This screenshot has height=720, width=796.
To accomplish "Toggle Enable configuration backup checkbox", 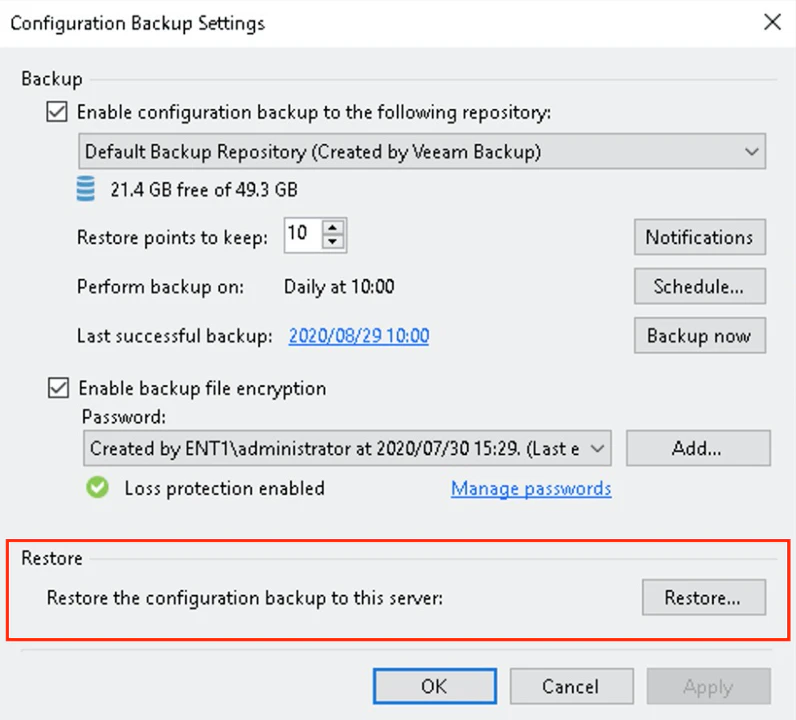I will (57, 112).
